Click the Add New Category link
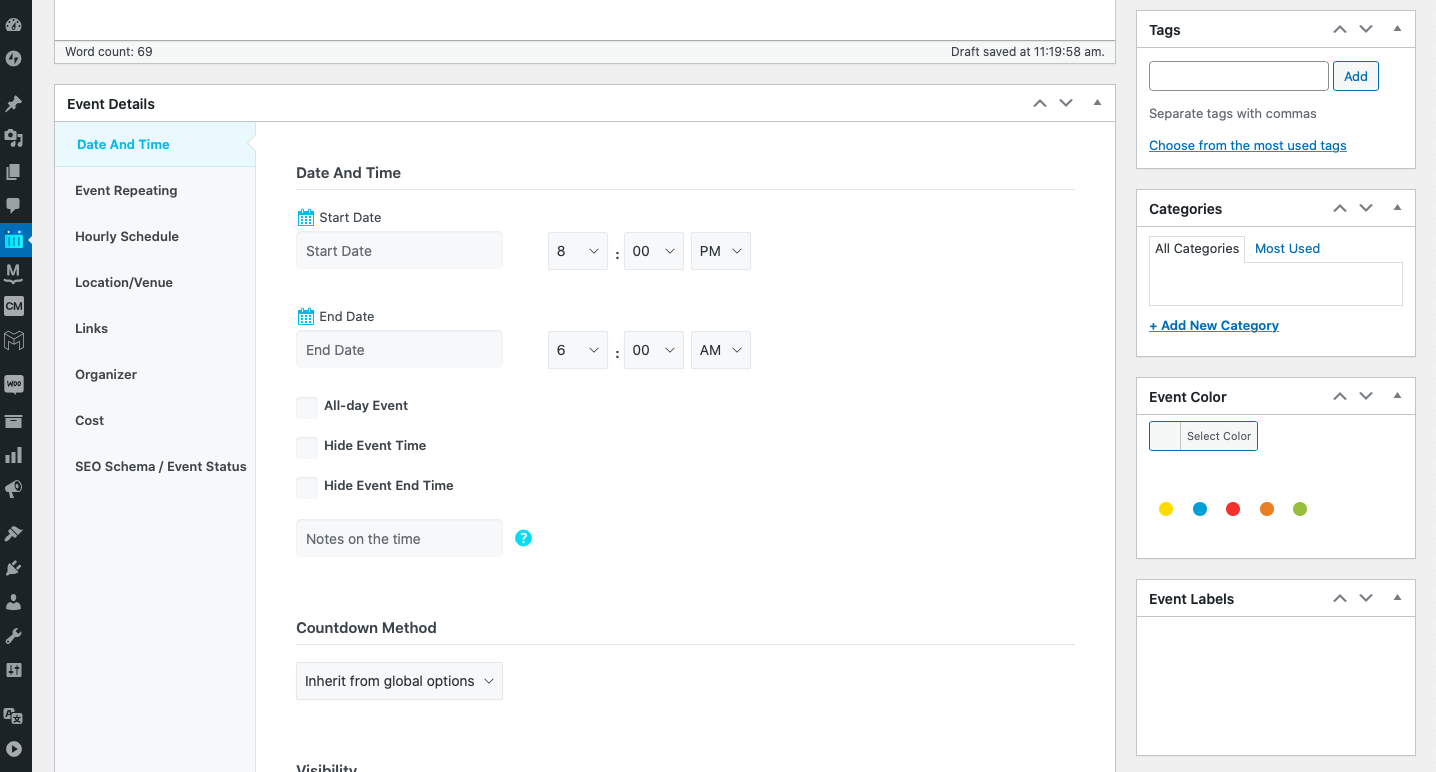 (1214, 325)
